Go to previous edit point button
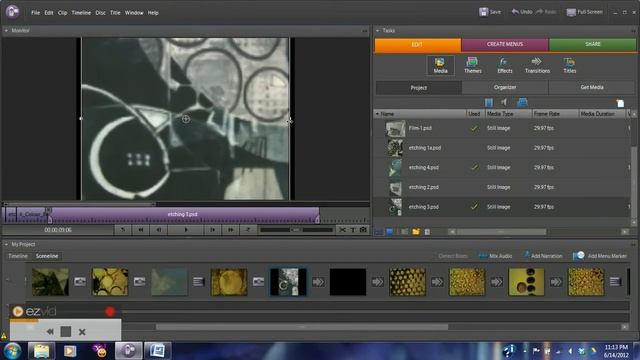The width and height of the screenshot is (640, 360). 123,230
